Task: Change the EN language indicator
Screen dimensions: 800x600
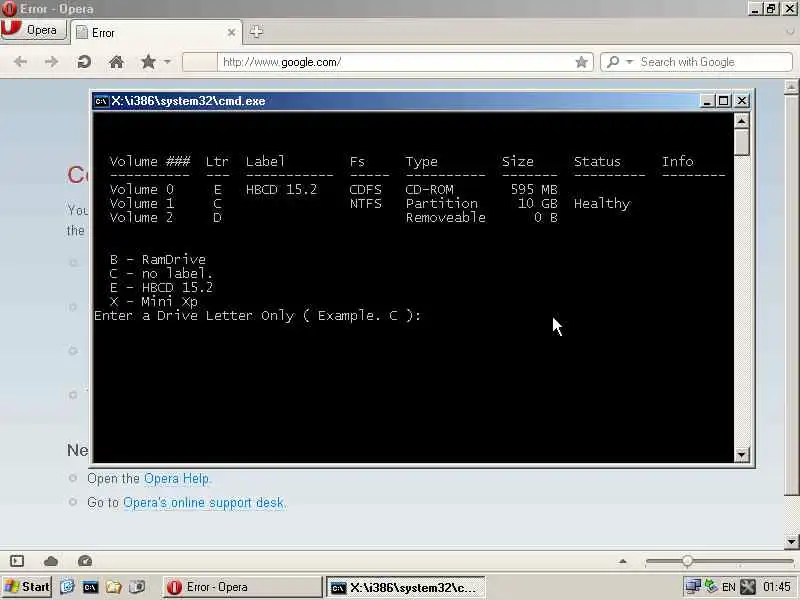Action: click(729, 587)
